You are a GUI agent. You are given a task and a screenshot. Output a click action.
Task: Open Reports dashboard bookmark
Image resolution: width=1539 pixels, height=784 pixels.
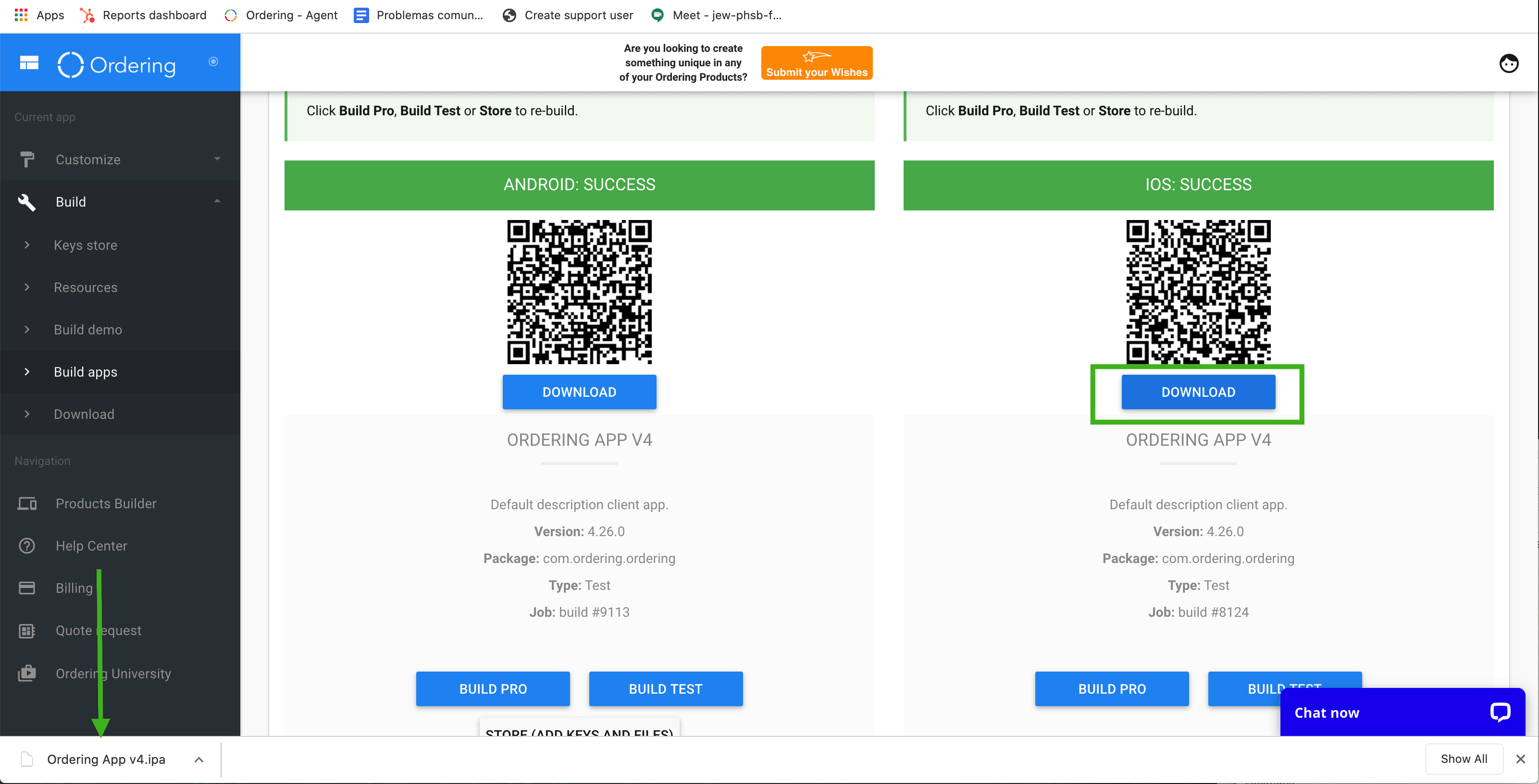(143, 15)
